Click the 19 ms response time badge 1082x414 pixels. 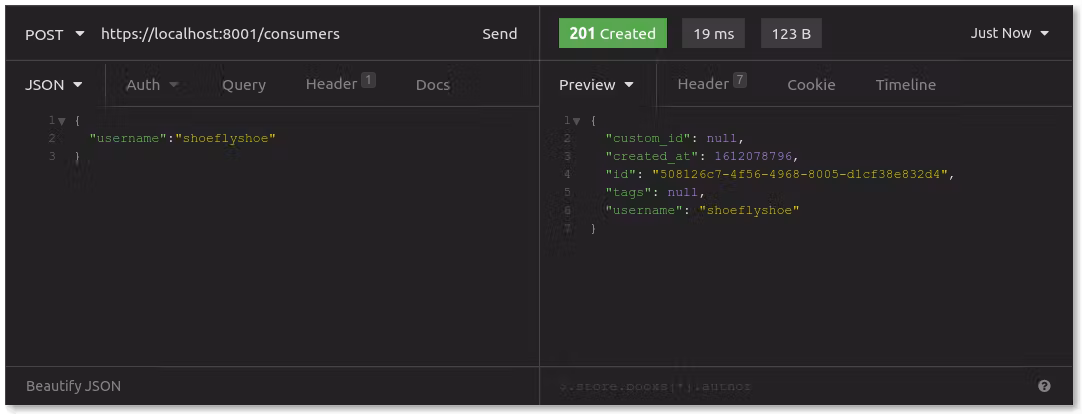tap(713, 34)
